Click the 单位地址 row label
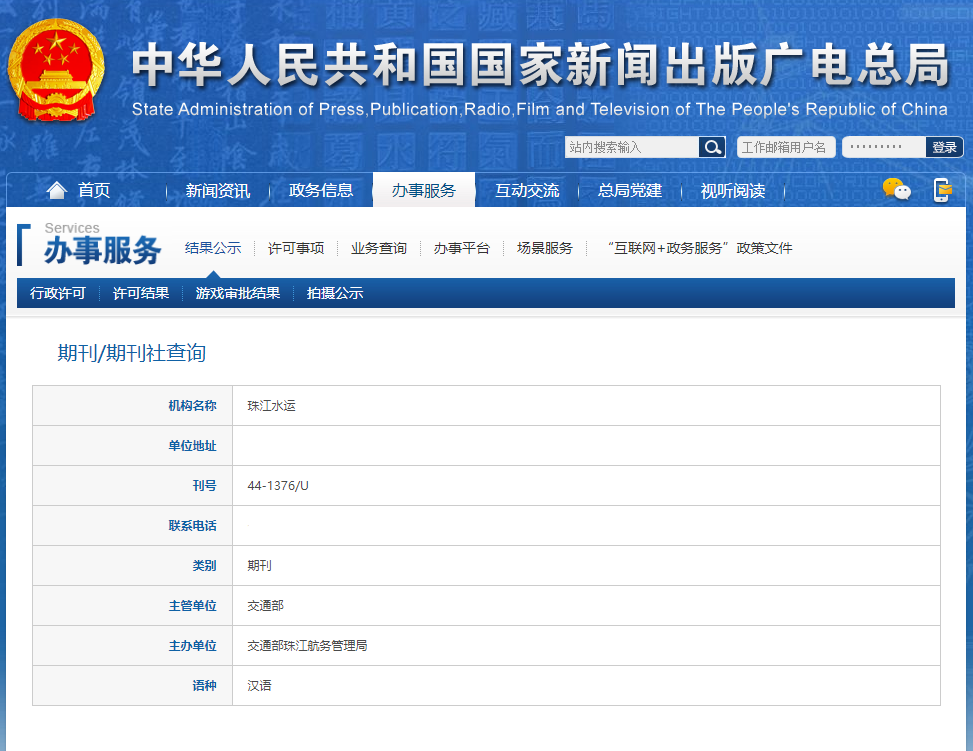 pyautogui.click(x=192, y=446)
